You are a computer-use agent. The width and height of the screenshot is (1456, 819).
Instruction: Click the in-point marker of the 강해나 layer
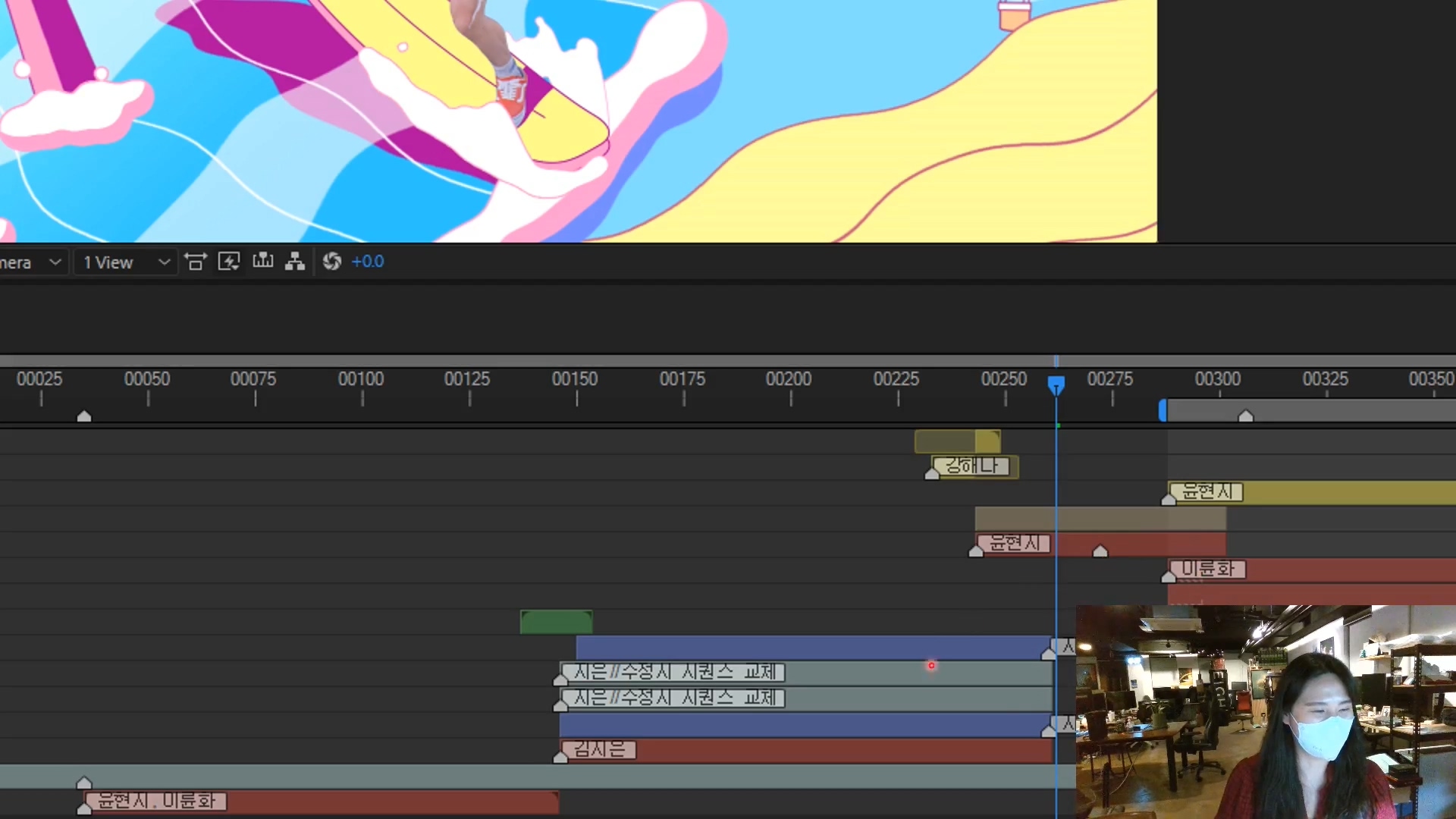[932, 472]
